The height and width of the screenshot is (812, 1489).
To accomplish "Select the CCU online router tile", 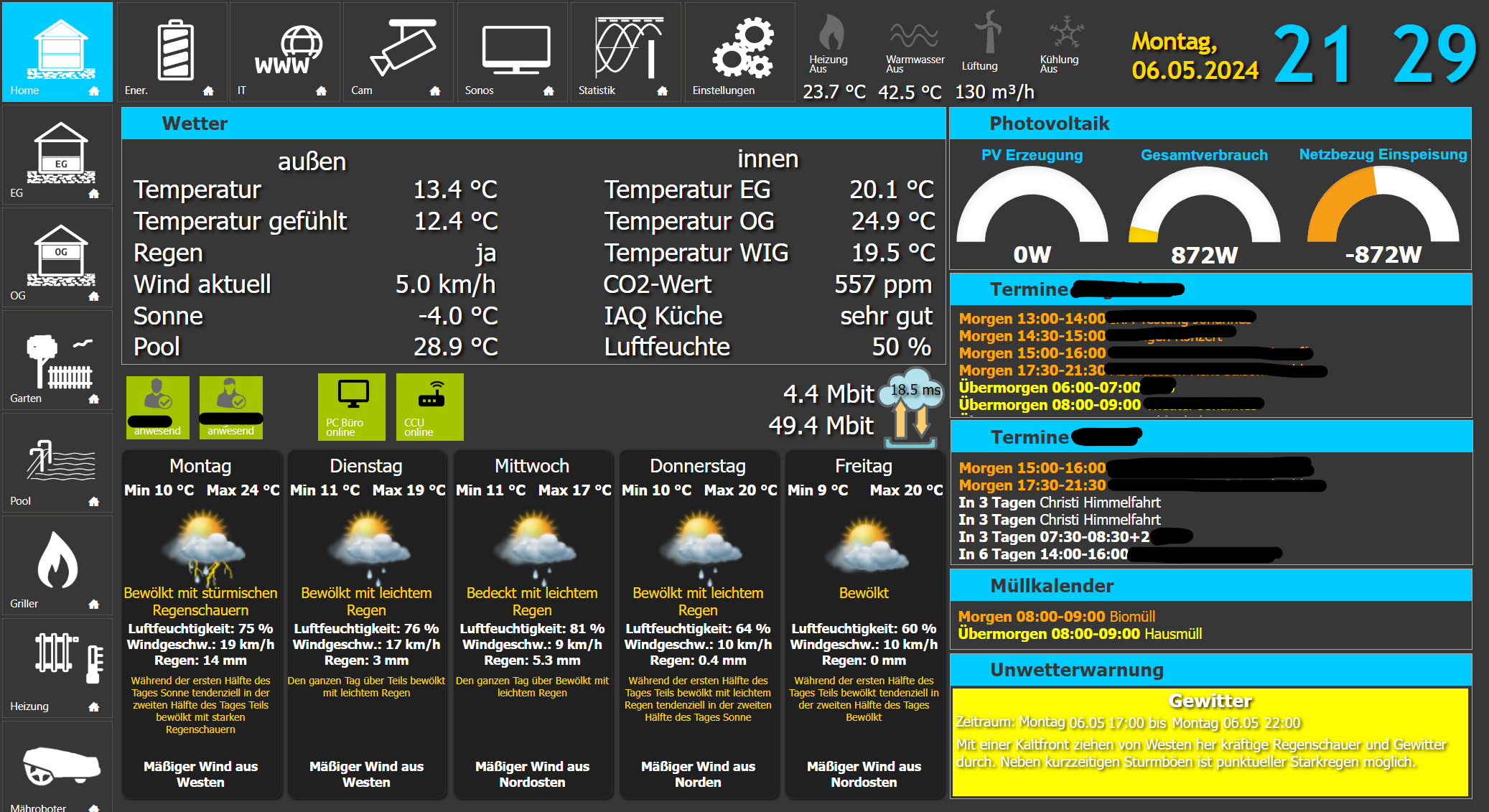I will (429, 406).
